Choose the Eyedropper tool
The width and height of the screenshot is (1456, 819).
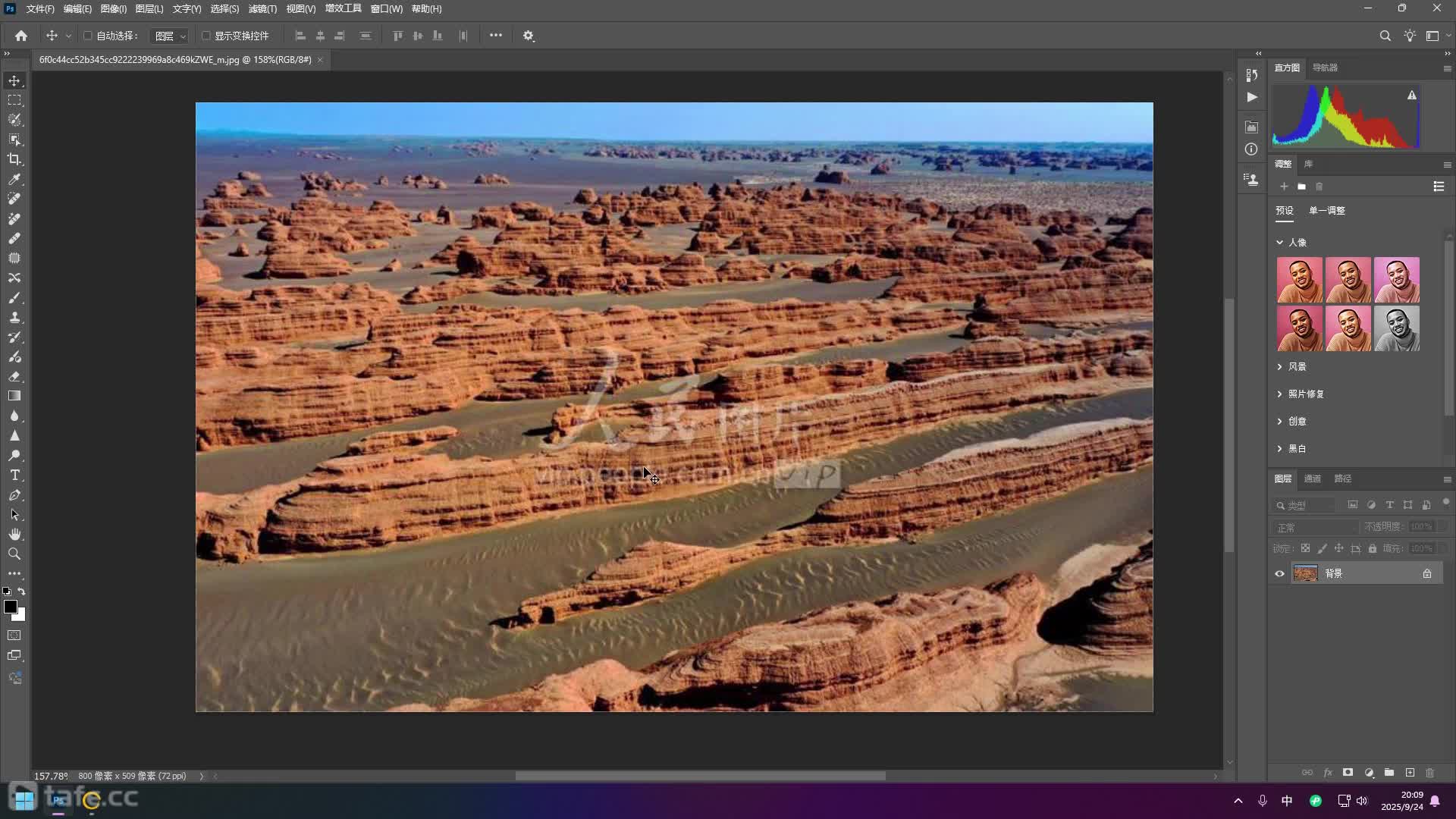click(x=14, y=180)
